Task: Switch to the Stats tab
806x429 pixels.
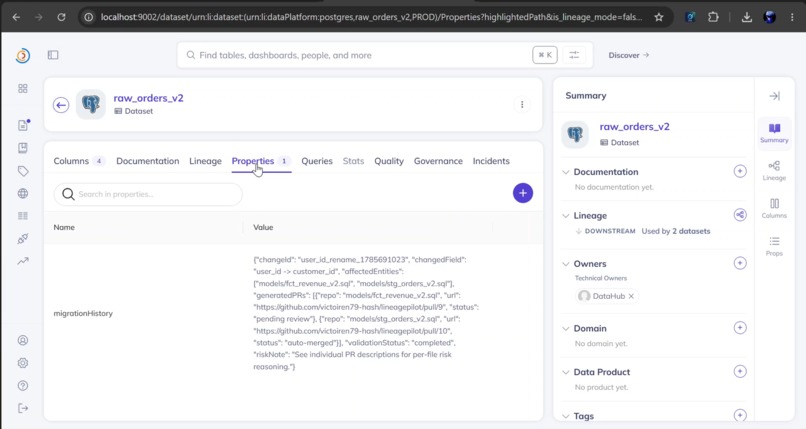Action: point(353,161)
